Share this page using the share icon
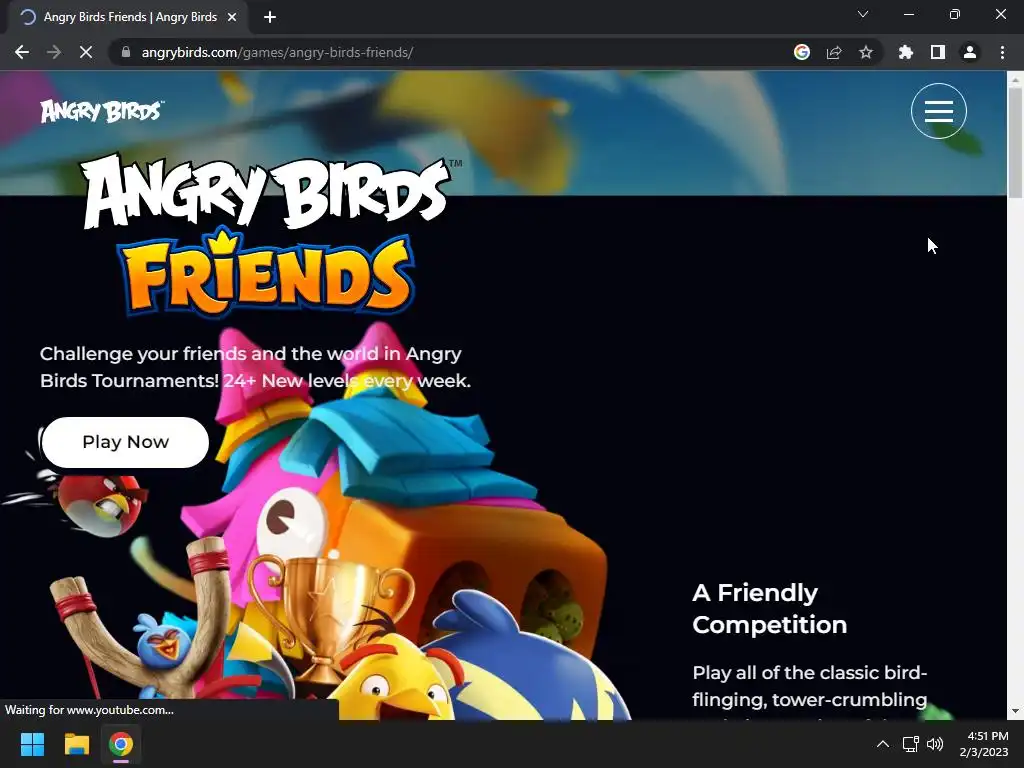1024x768 pixels. pos(833,52)
